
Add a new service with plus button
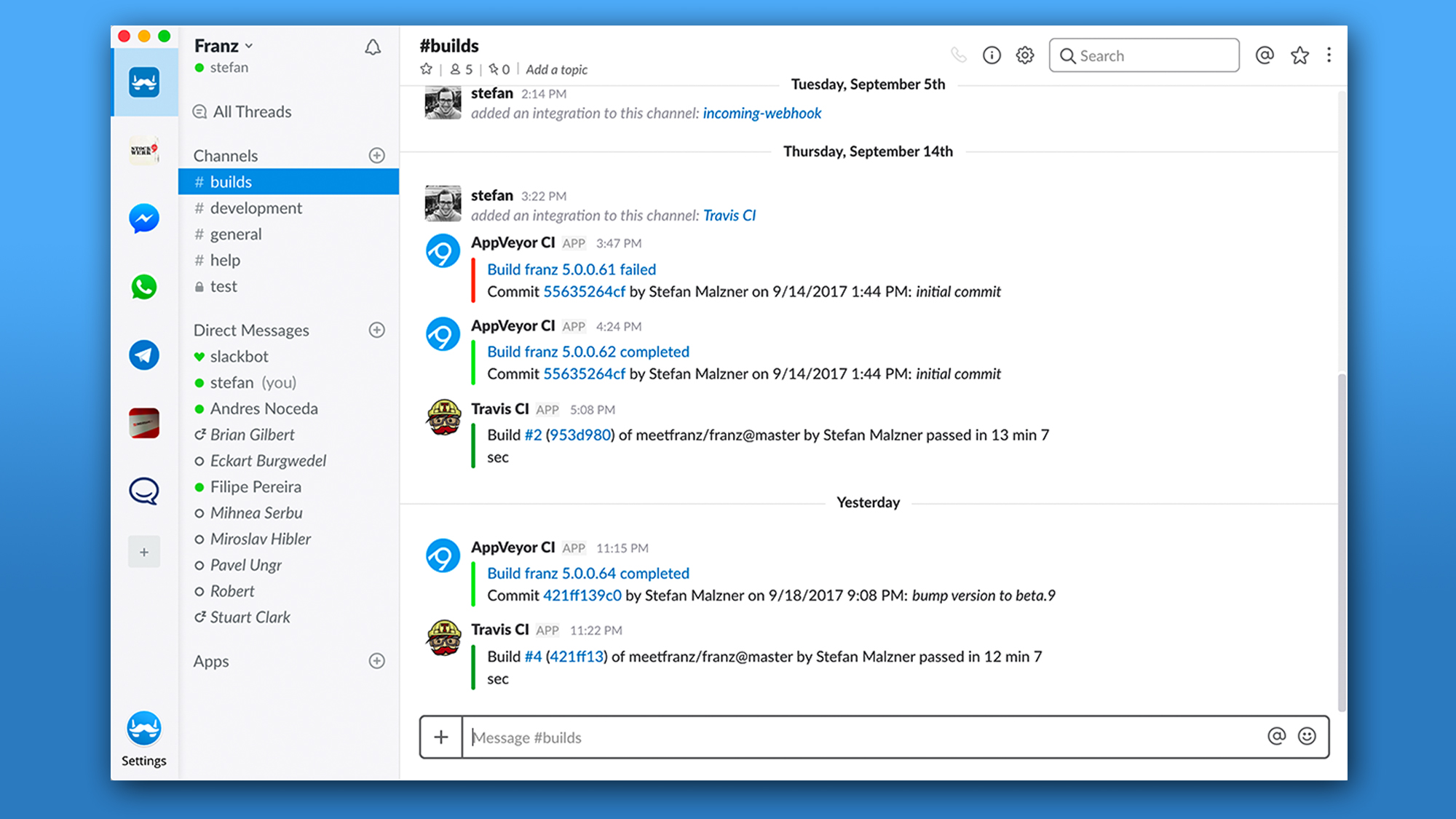[x=144, y=552]
